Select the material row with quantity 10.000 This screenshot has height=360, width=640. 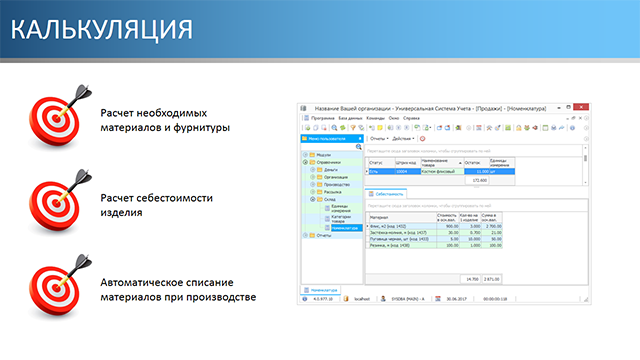pos(435,239)
